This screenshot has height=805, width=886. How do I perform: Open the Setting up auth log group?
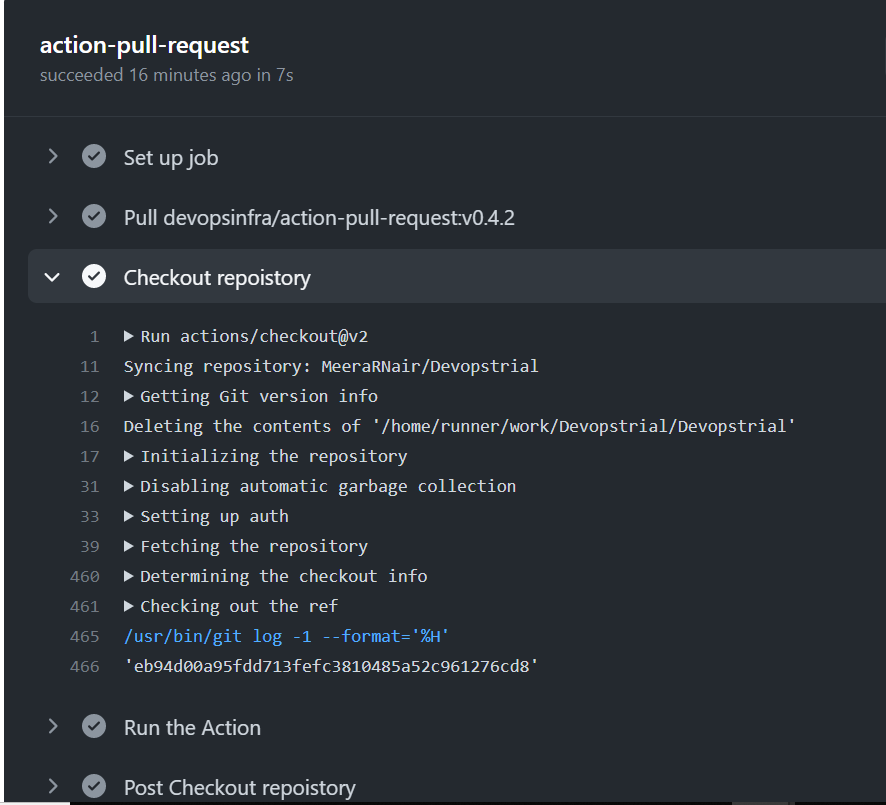click(129, 516)
